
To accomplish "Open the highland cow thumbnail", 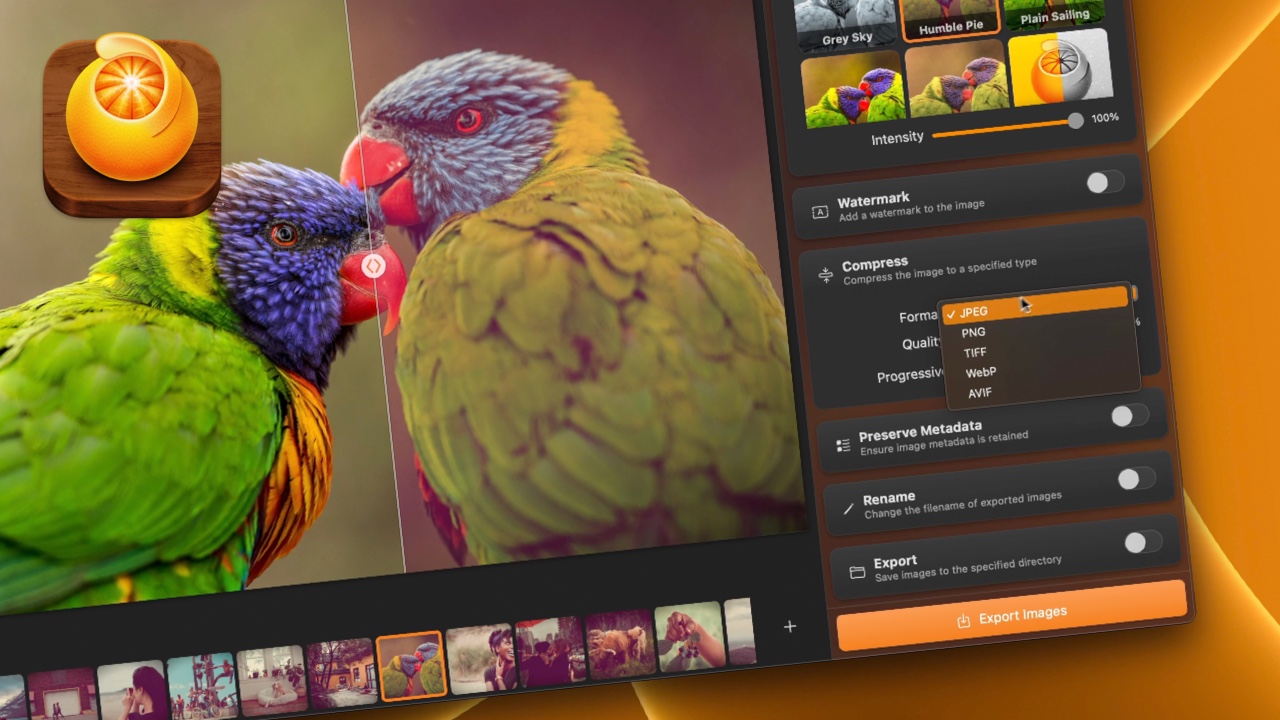I will (x=620, y=643).
